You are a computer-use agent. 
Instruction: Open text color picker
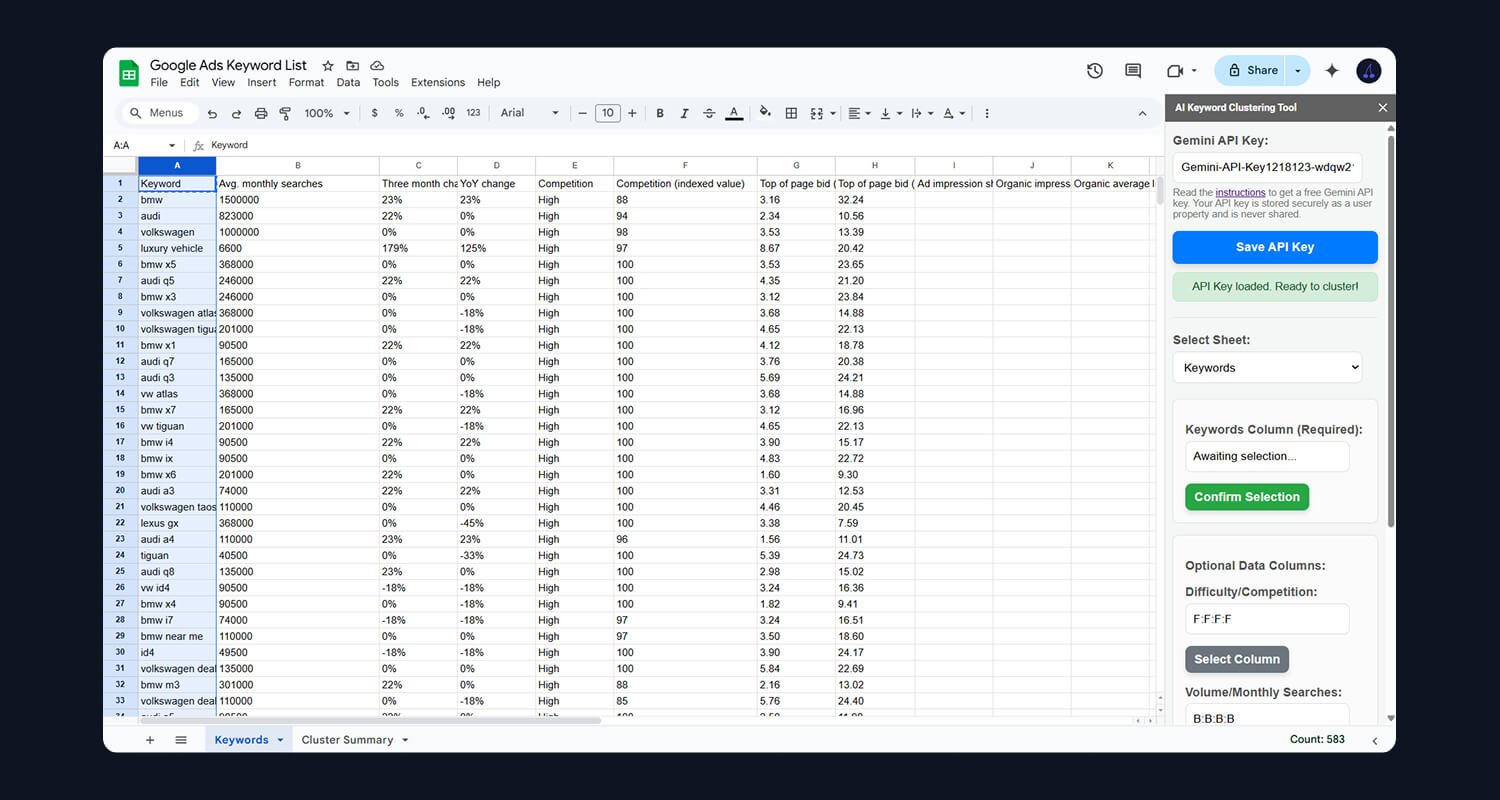[x=734, y=113]
